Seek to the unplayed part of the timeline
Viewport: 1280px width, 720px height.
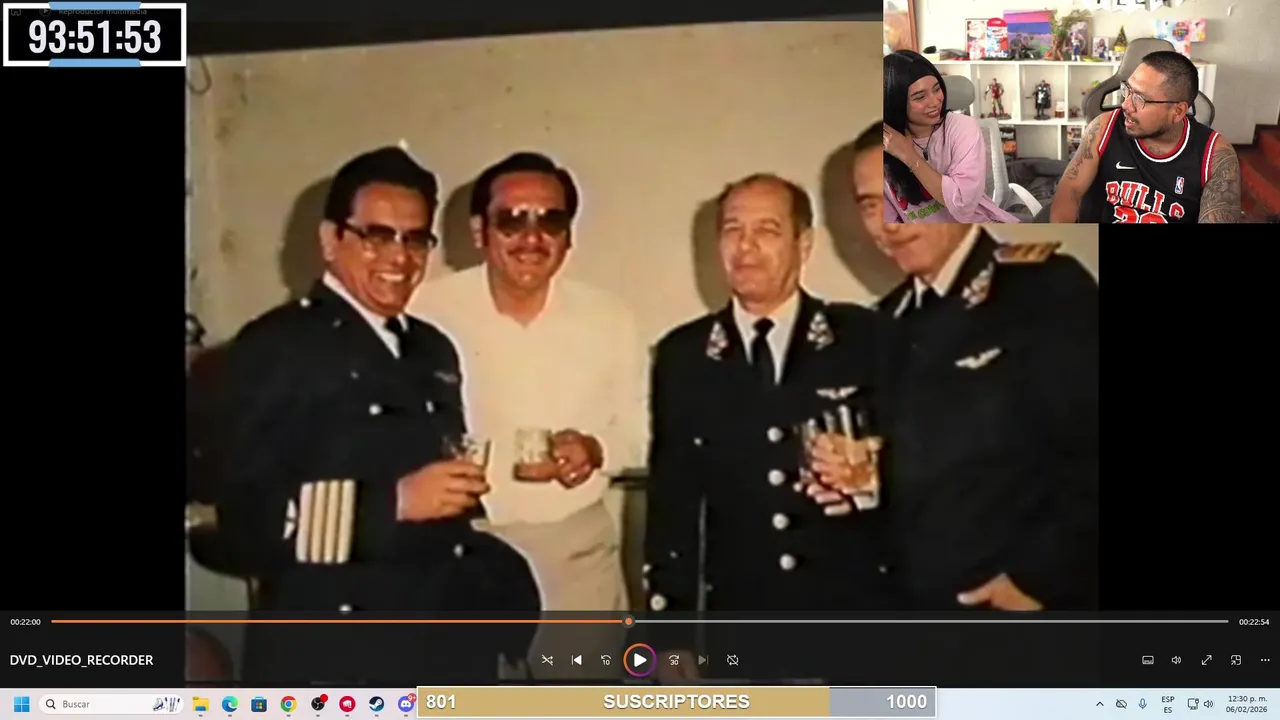930,622
